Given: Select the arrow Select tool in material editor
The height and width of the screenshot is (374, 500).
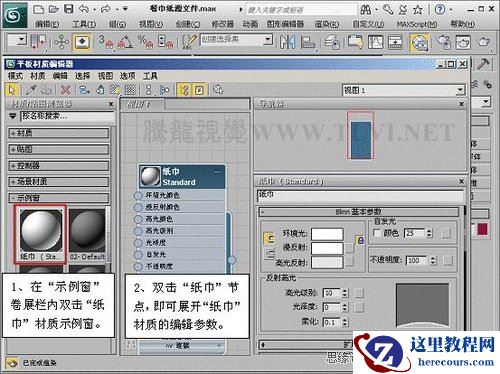Looking at the screenshot, I should coord(12,90).
